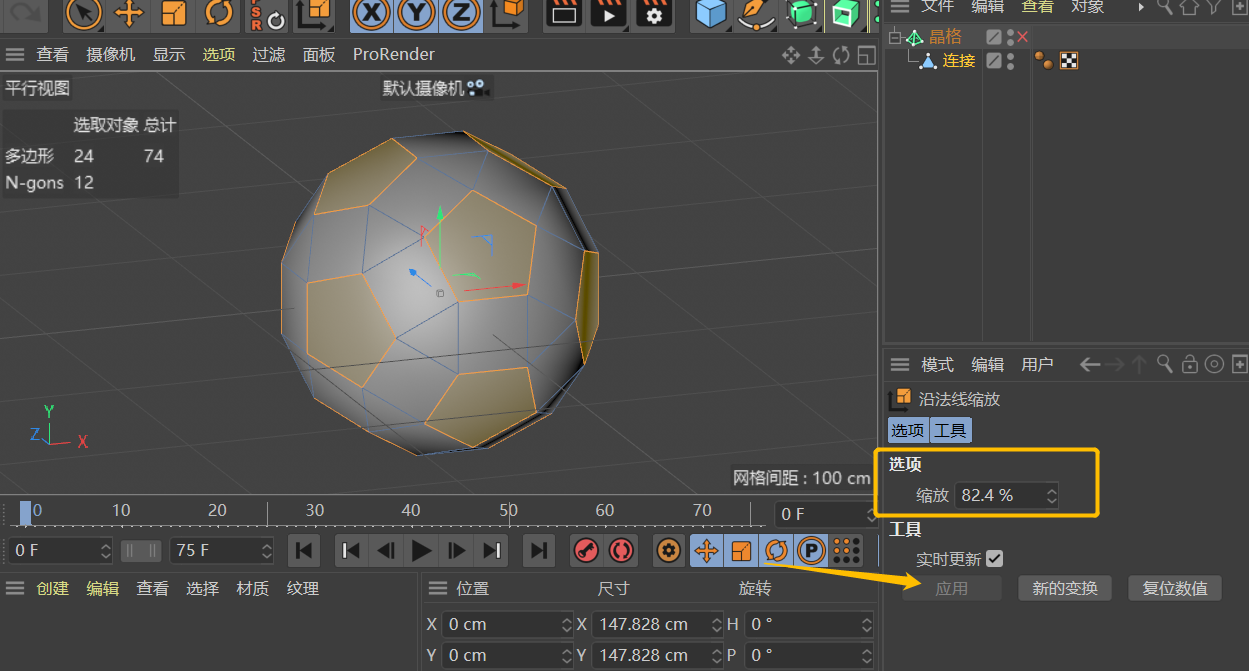1249x671 pixels.
Task: Open Attribute Manager 用户 menu
Action: (x=1038, y=365)
